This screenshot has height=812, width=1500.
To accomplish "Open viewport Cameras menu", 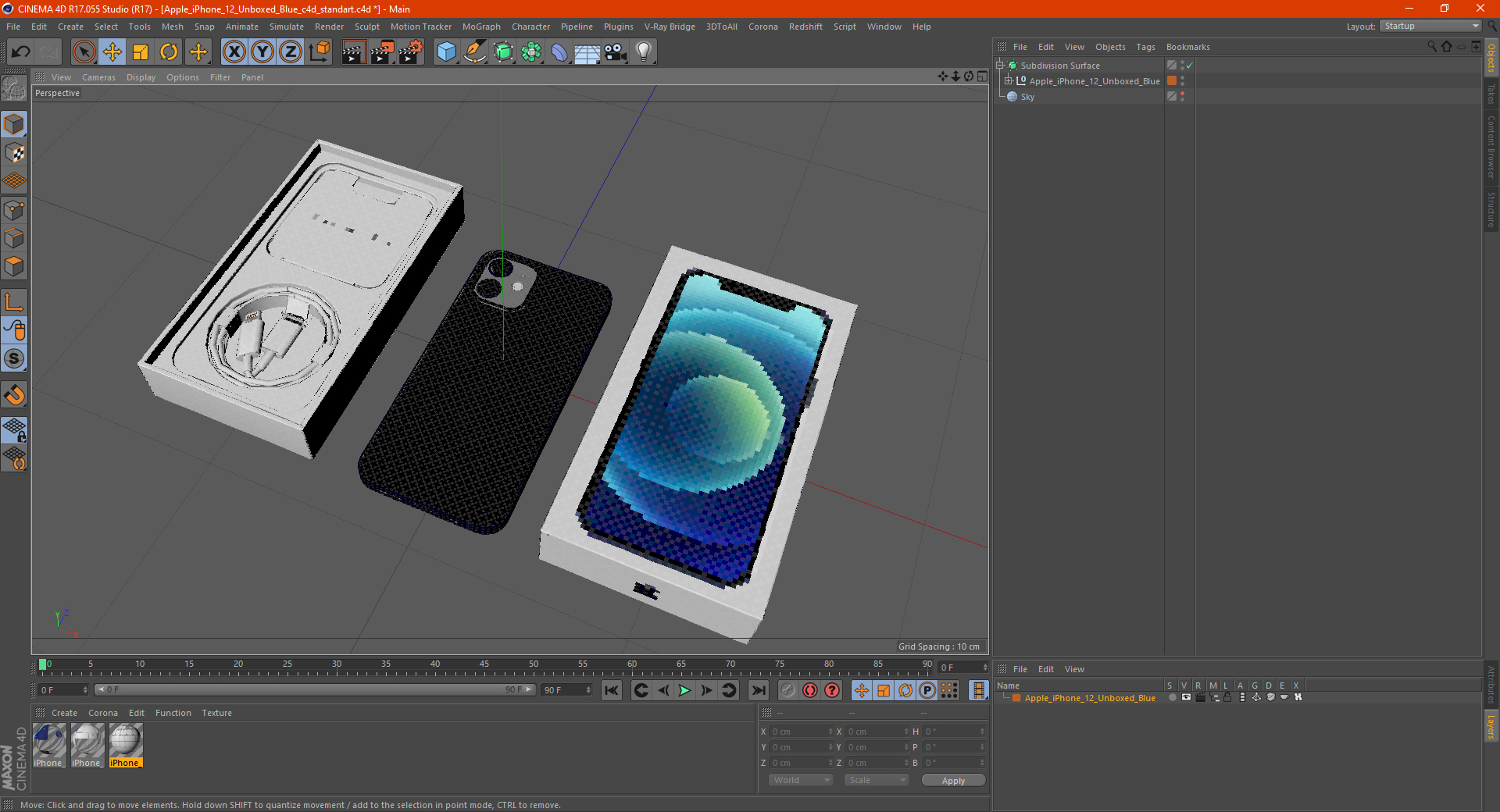I will pos(98,77).
